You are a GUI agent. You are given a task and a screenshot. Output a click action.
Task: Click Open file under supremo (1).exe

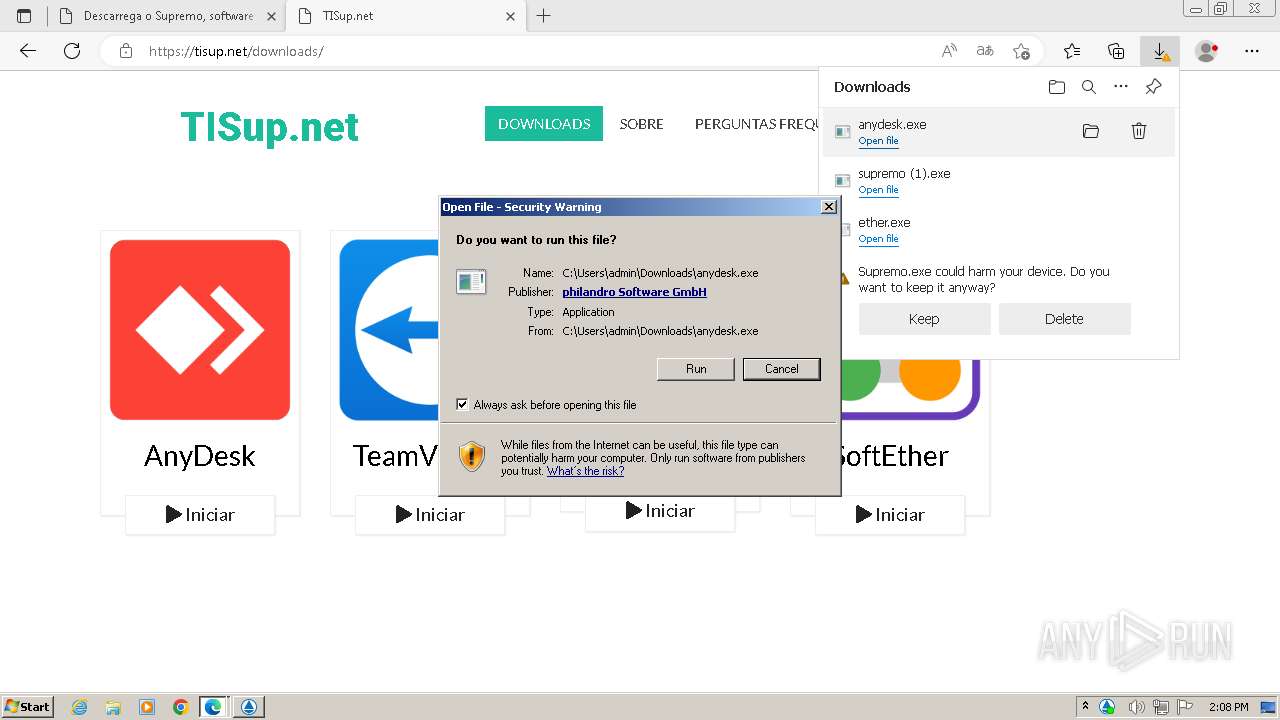pyautogui.click(x=878, y=190)
